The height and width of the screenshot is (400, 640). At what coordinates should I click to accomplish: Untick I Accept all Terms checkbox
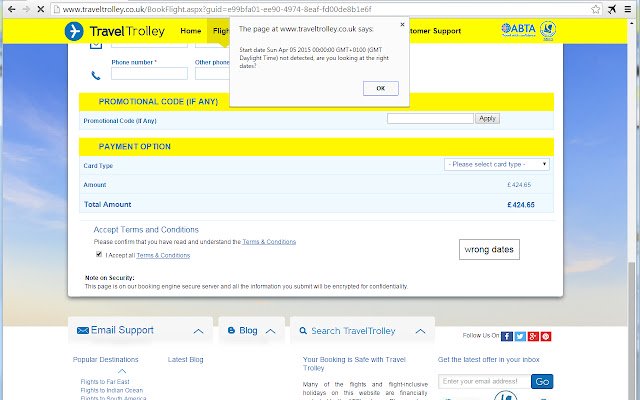point(99,254)
